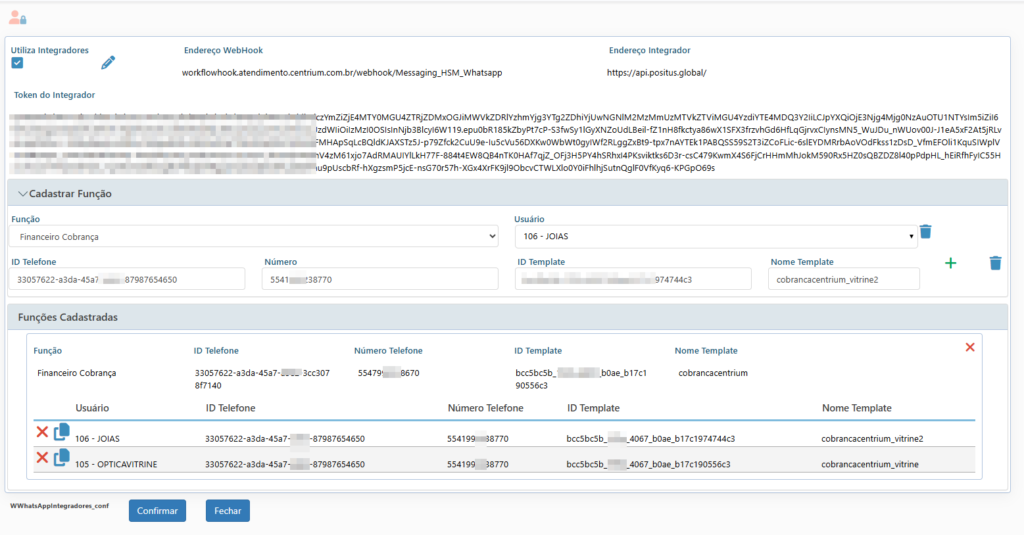Click the Funções Cadastradas section header
1024x535 pixels.
68,317
